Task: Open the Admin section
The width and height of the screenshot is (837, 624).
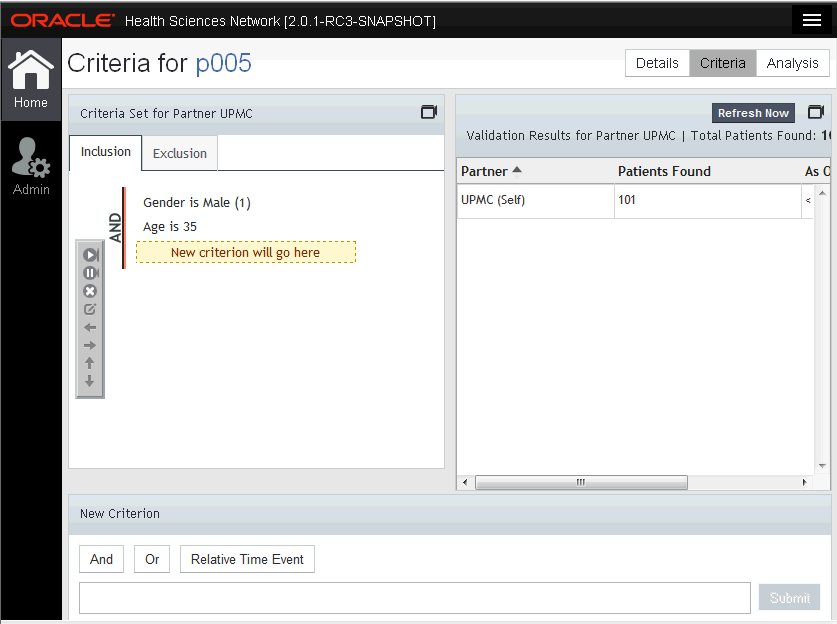Action: (31, 167)
